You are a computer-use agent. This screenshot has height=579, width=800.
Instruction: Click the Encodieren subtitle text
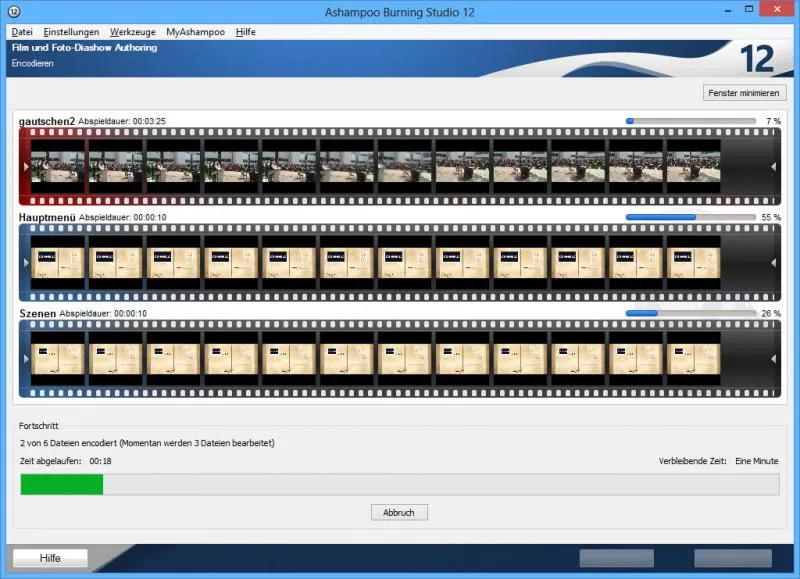tap(32, 63)
